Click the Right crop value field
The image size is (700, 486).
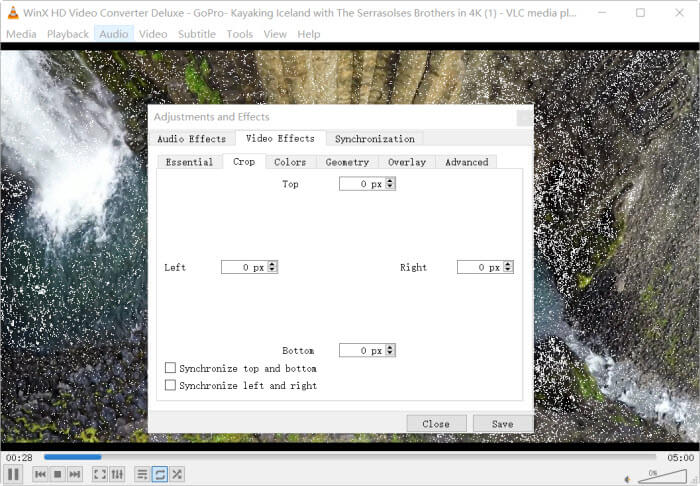pos(480,267)
